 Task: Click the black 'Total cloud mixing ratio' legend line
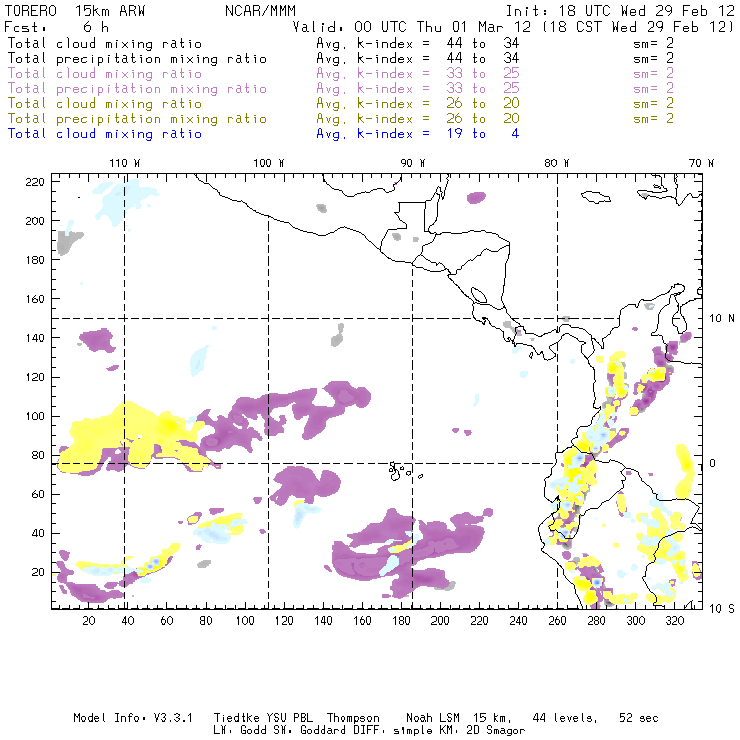click(105, 43)
